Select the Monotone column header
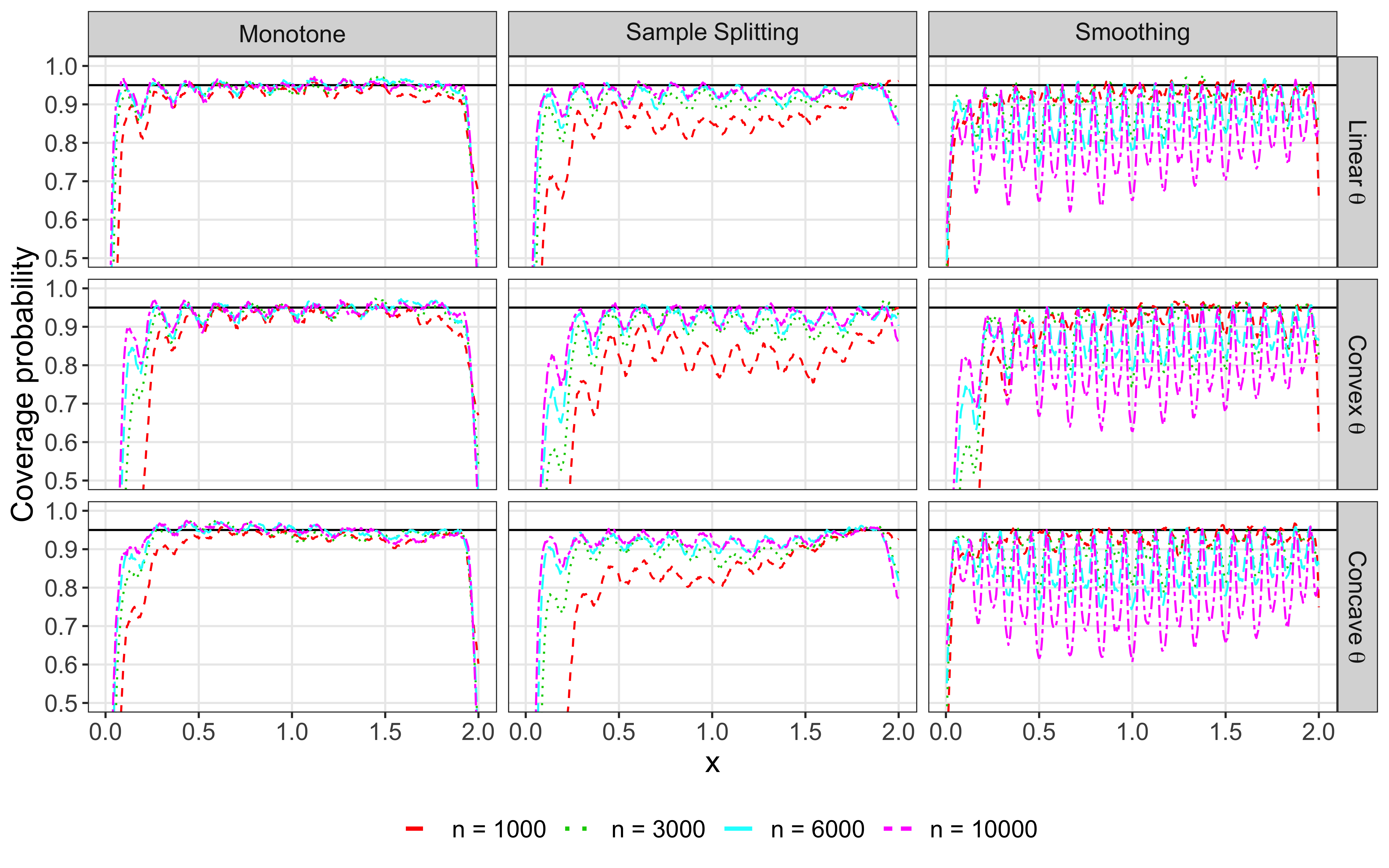Screen dimensions: 1389x868 coord(292,34)
